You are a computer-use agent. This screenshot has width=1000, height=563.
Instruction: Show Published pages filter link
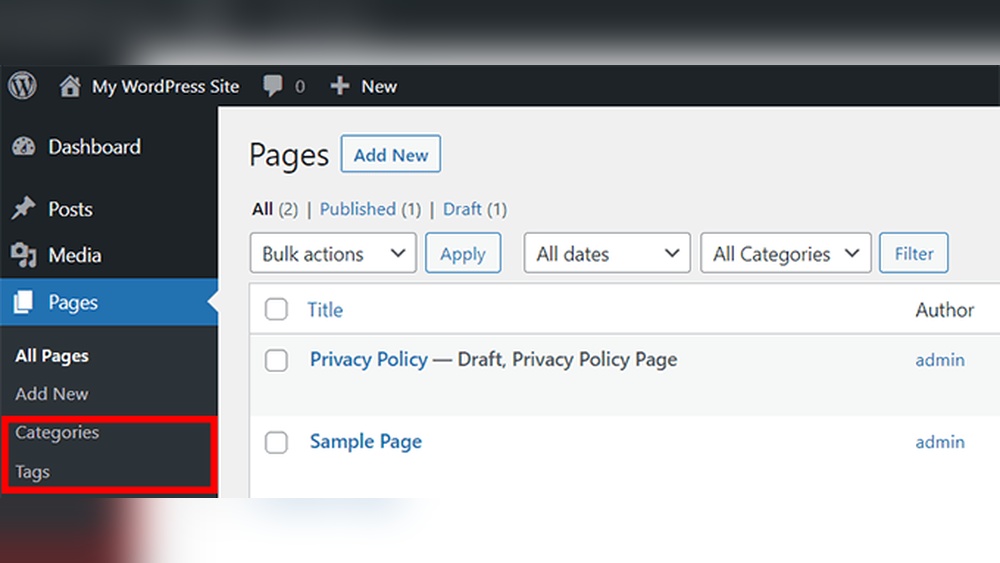pos(358,209)
